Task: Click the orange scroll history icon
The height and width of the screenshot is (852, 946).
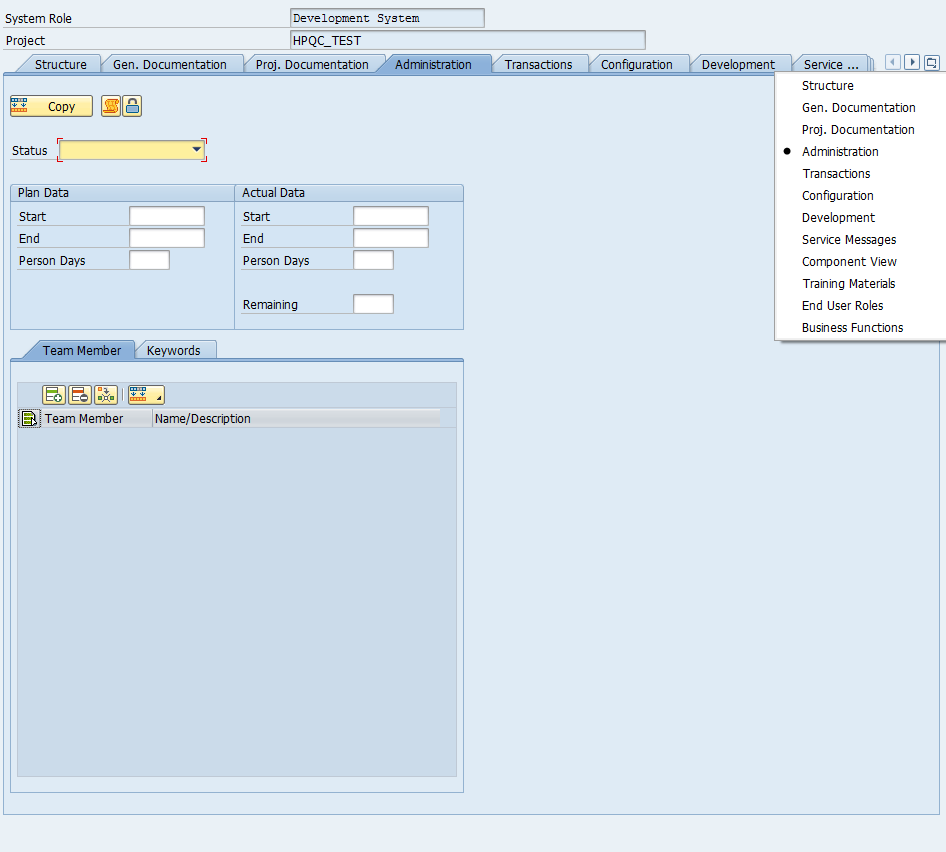Action: click(x=111, y=106)
